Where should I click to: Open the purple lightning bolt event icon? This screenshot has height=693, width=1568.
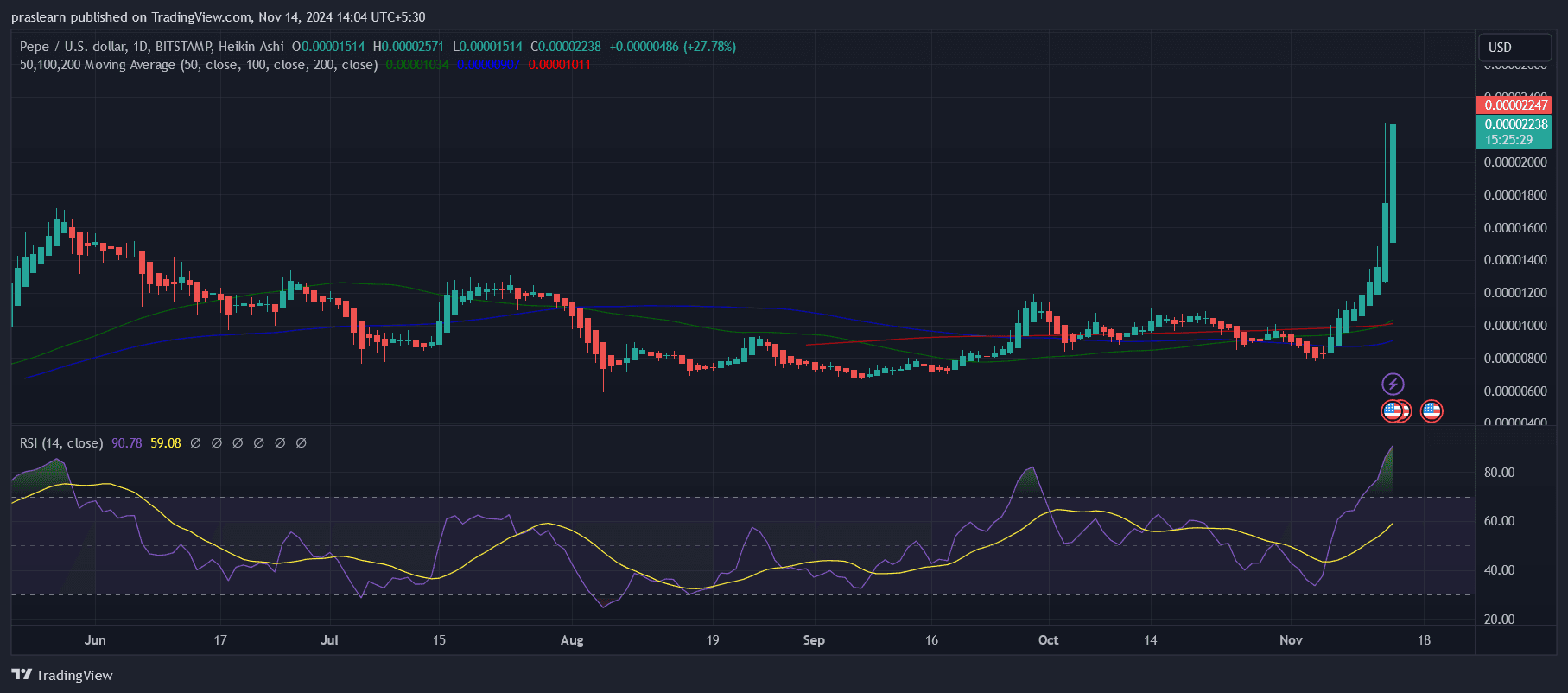[1393, 384]
